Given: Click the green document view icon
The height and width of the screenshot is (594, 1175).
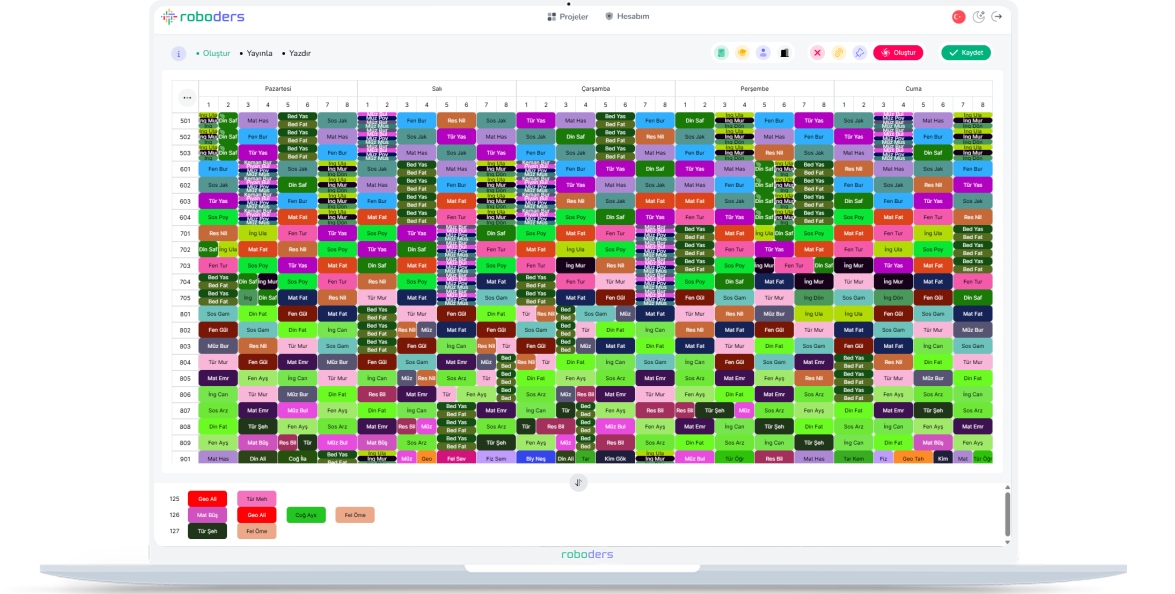Looking at the screenshot, I should point(721,53).
